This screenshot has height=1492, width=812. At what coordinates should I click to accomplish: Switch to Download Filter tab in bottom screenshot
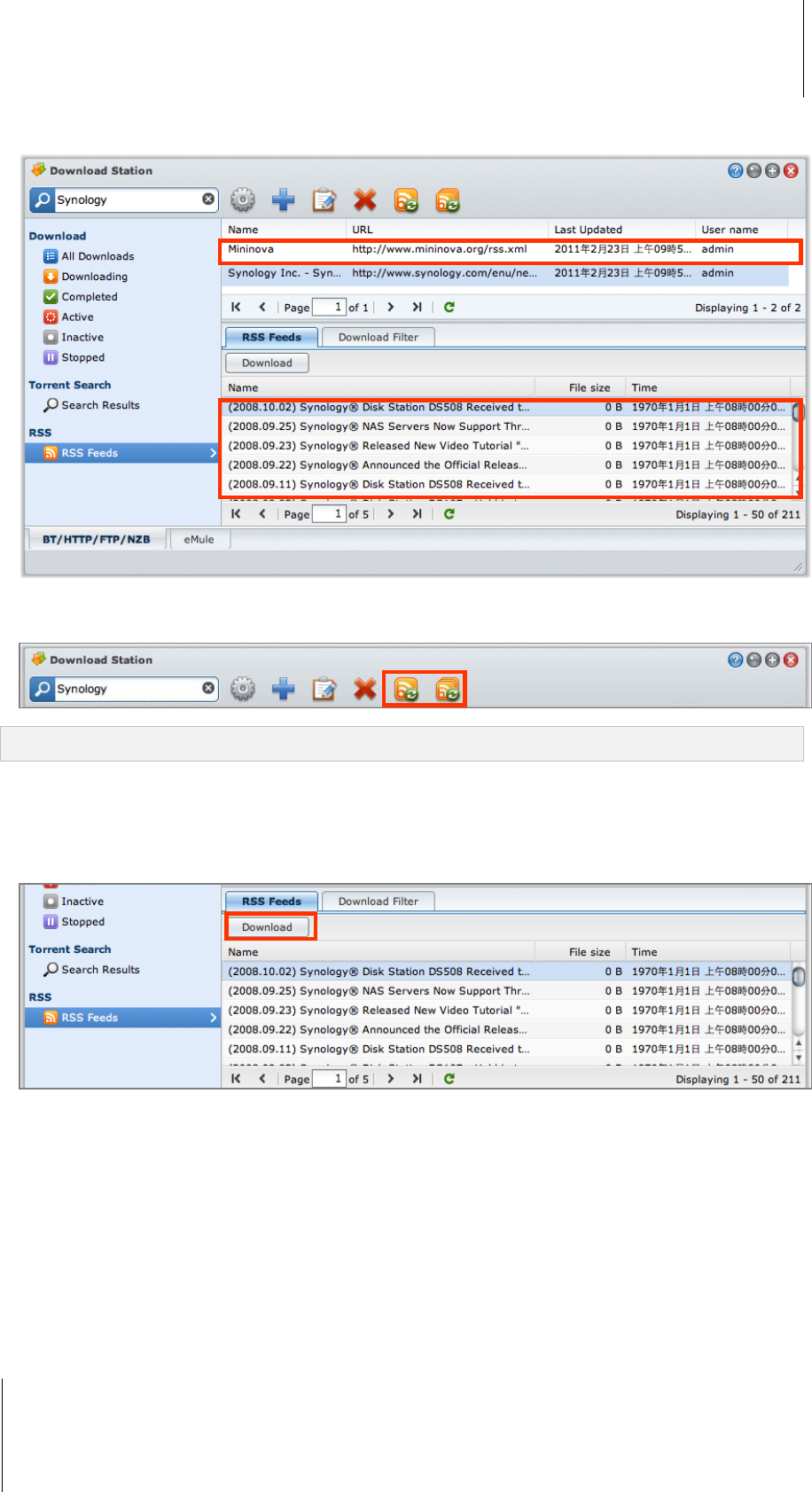(379, 902)
